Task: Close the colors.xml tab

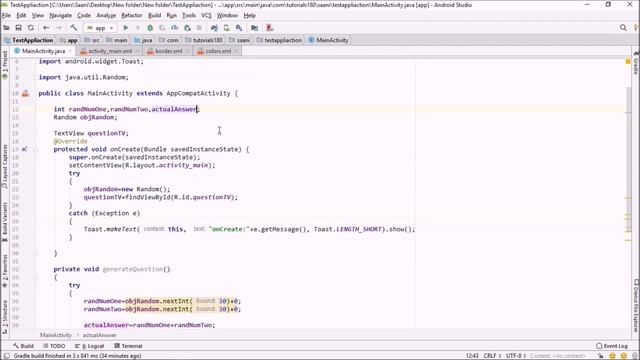Action: pos(236,51)
